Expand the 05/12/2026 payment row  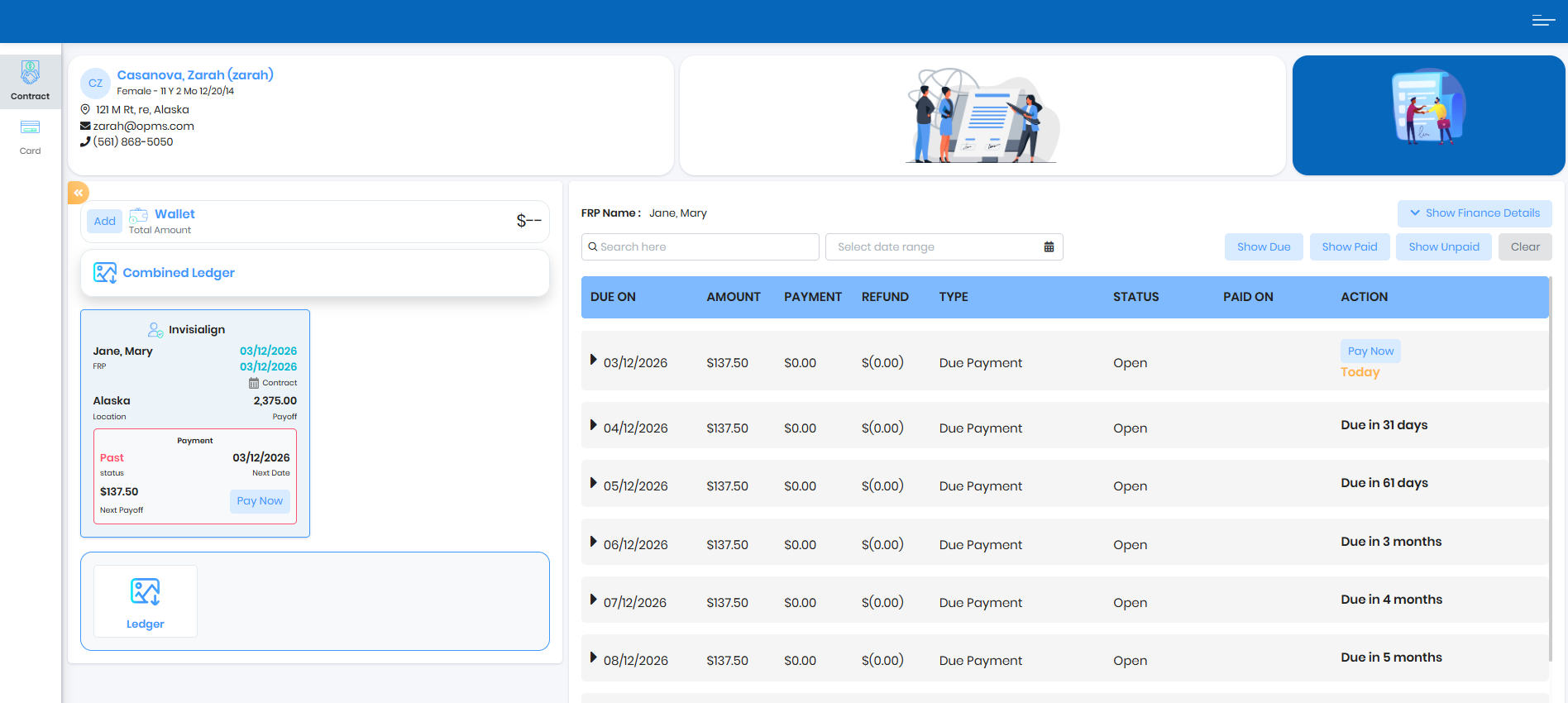[593, 483]
